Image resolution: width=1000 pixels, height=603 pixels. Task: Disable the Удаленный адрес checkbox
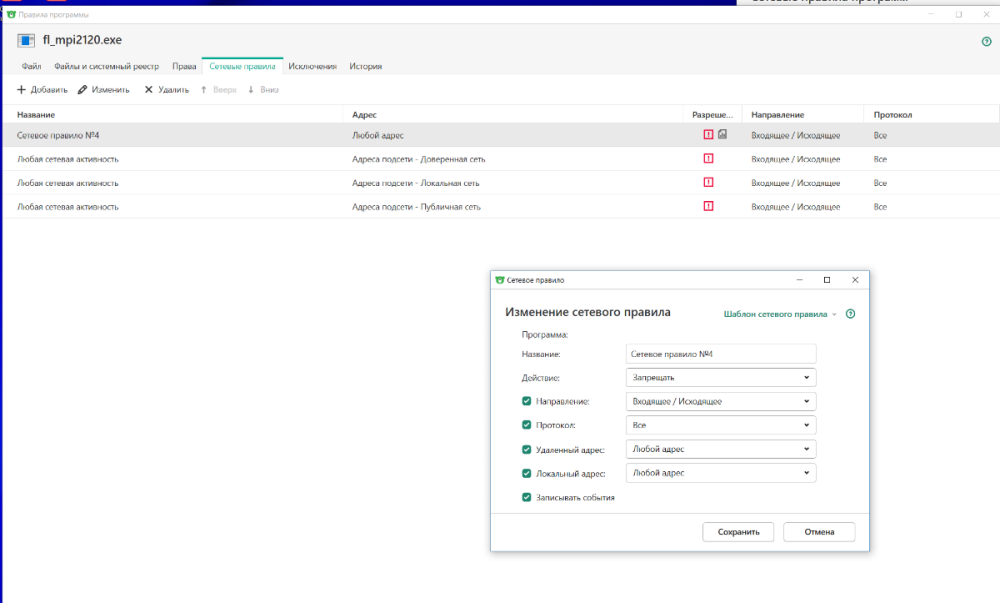click(x=527, y=449)
